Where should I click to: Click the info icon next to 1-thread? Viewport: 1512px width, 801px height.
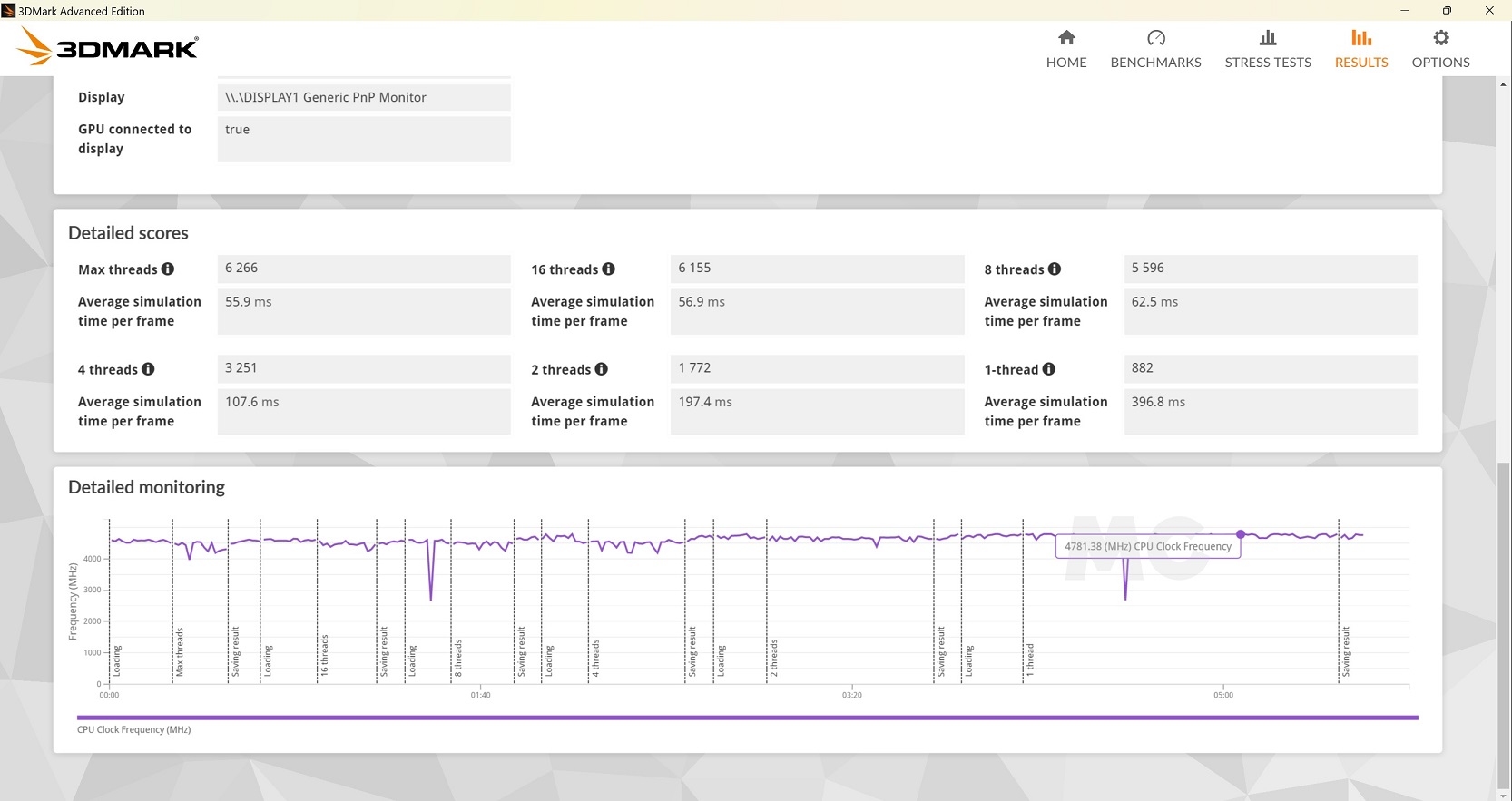(x=1049, y=369)
